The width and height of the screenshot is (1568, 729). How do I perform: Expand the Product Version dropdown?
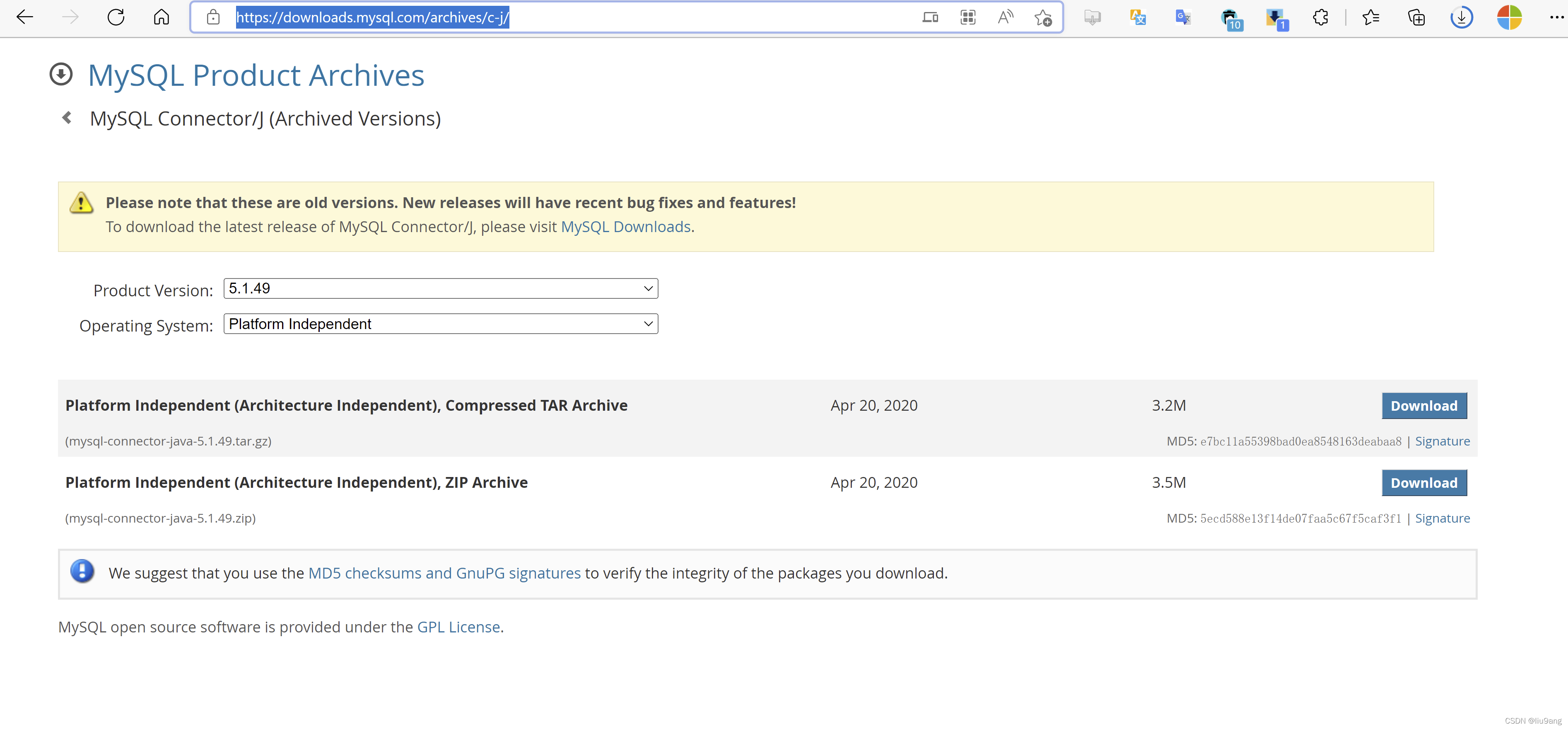click(440, 289)
